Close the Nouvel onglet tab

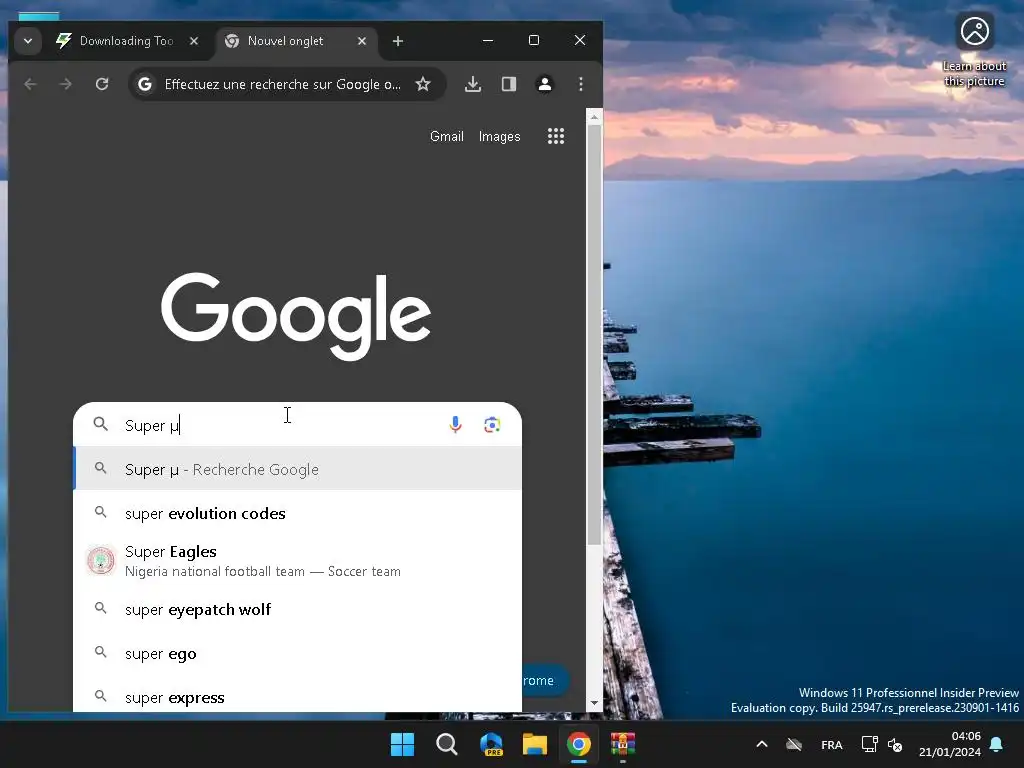tap(362, 41)
